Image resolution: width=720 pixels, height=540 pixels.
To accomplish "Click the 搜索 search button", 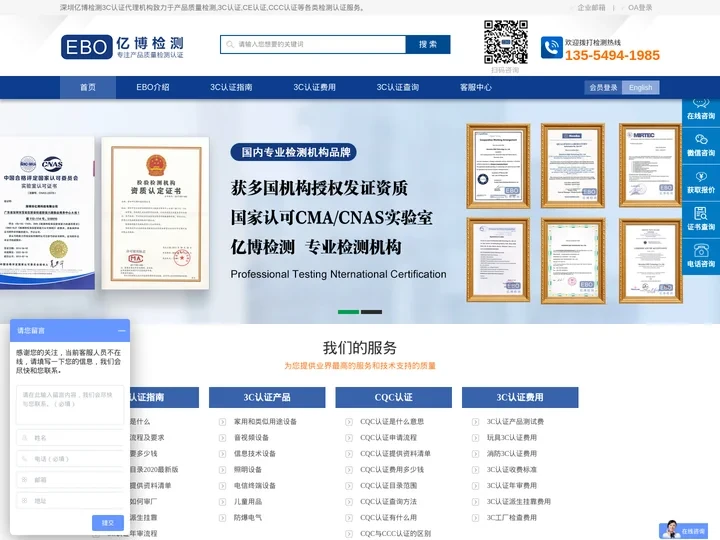I will 428,45.
